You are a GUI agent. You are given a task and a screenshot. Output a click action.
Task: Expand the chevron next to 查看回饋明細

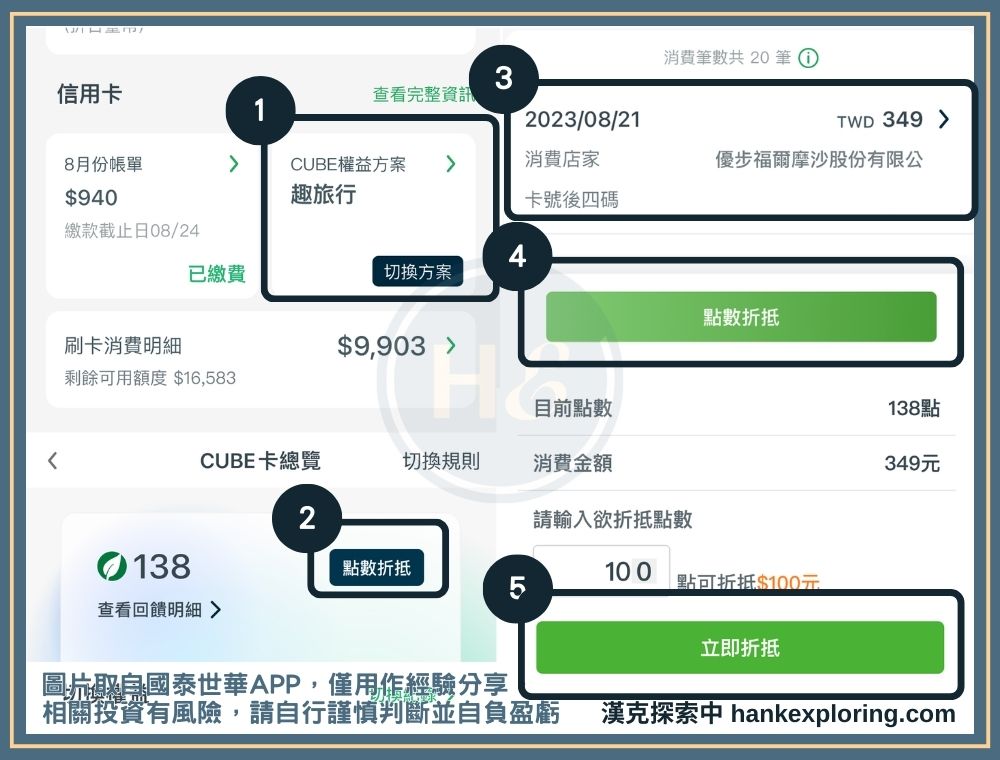(x=216, y=610)
